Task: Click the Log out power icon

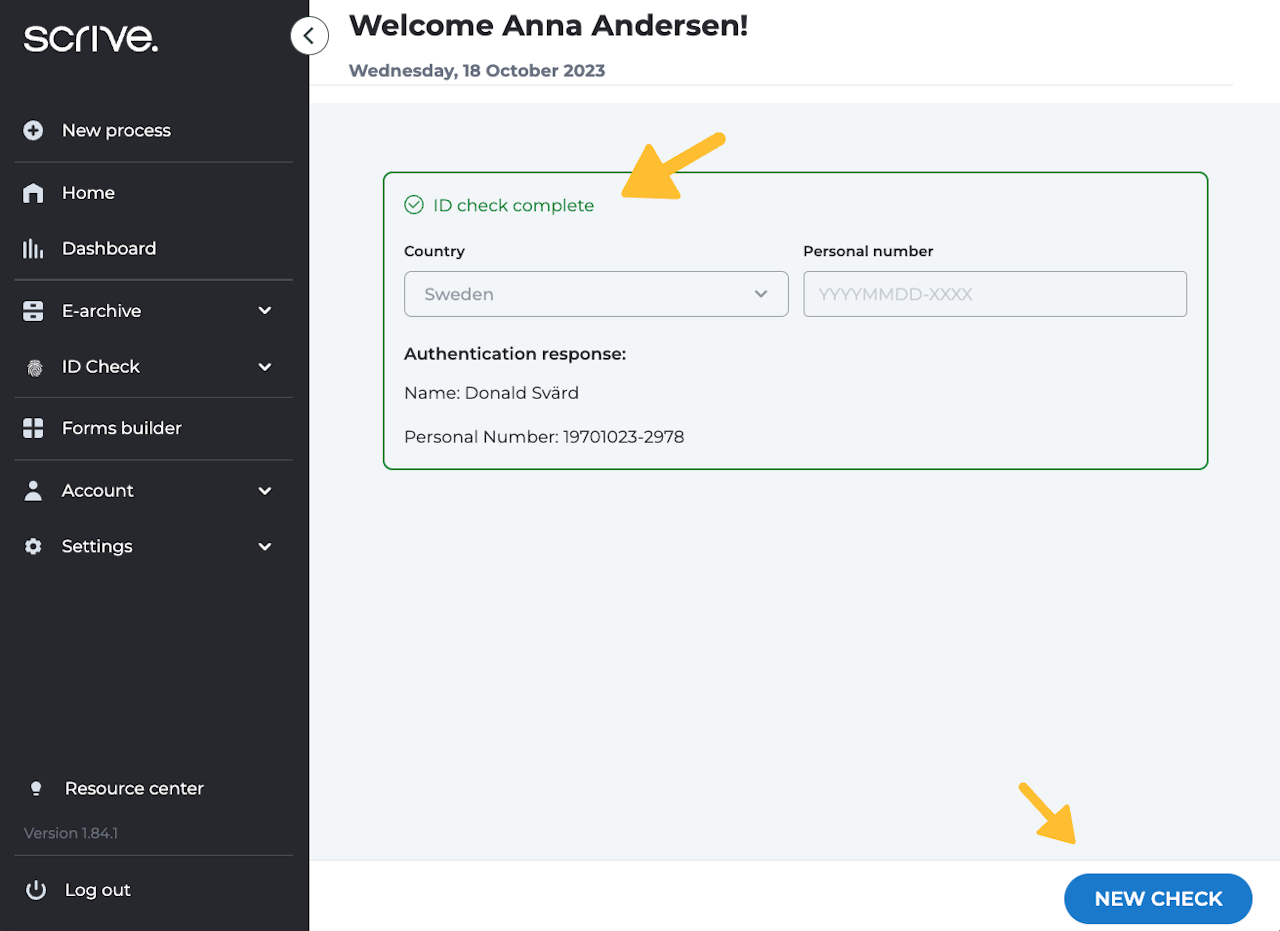Action: [x=36, y=890]
